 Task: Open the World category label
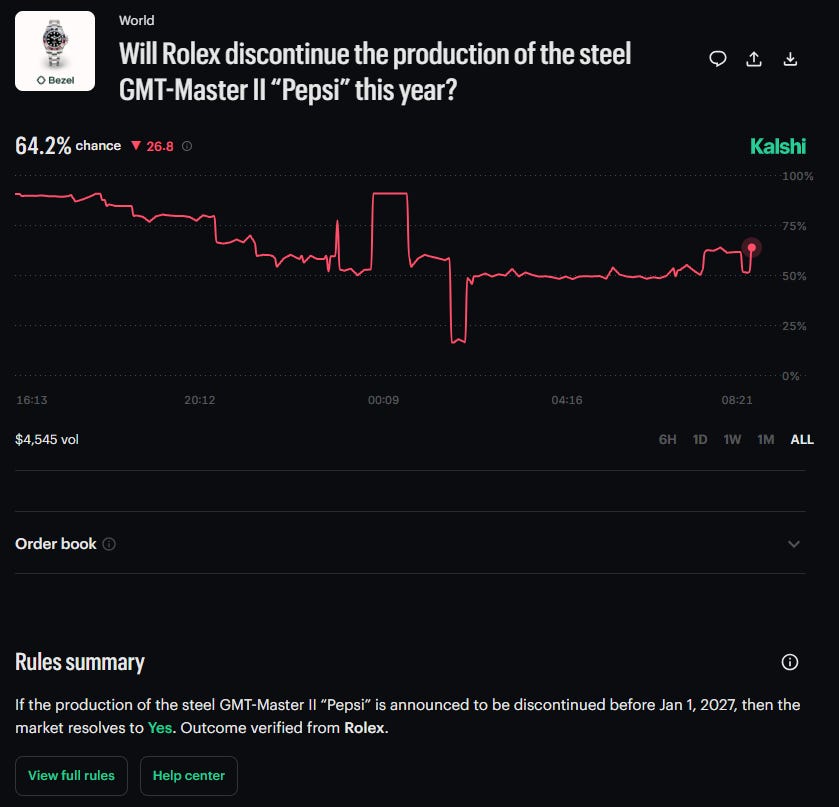tap(137, 20)
